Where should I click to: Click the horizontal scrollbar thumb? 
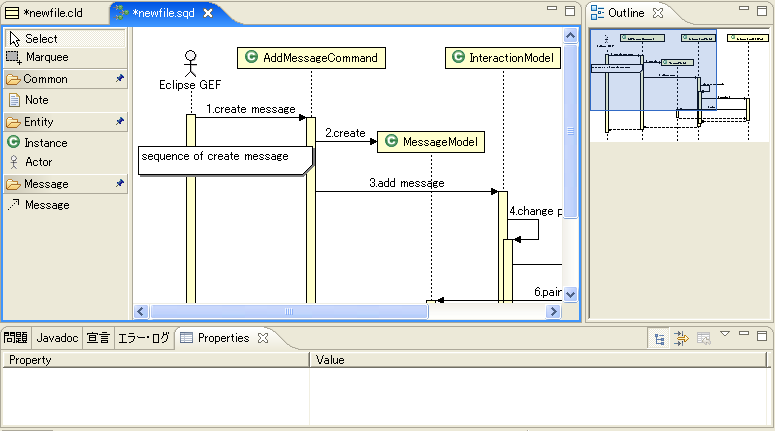(x=289, y=311)
